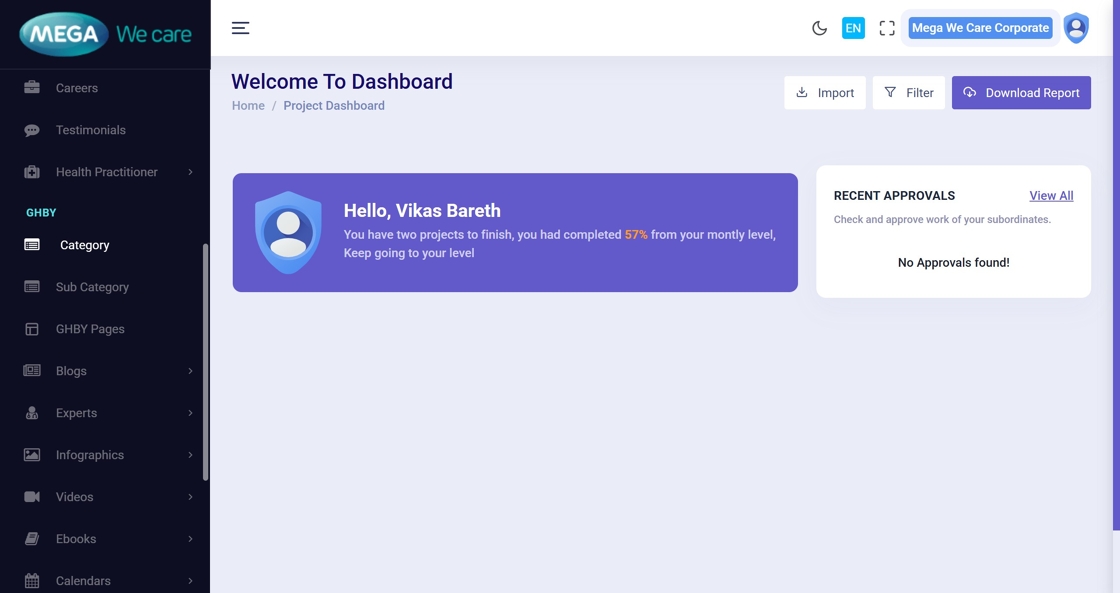This screenshot has width=1120, height=593.
Task: Click the user avatar shield icon
Action: pos(1076,28)
